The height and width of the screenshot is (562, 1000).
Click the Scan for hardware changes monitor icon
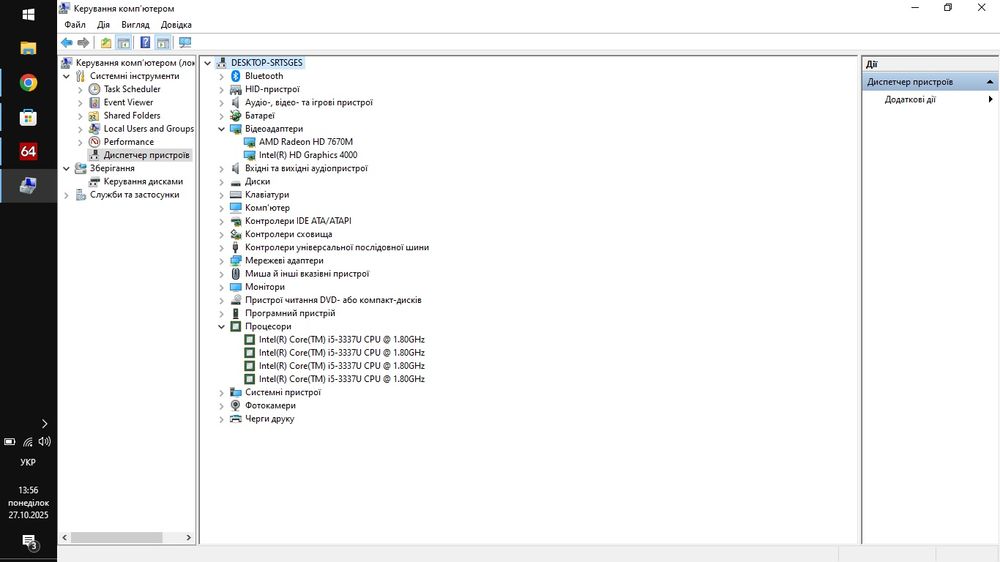pyautogui.click(x=185, y=43)
